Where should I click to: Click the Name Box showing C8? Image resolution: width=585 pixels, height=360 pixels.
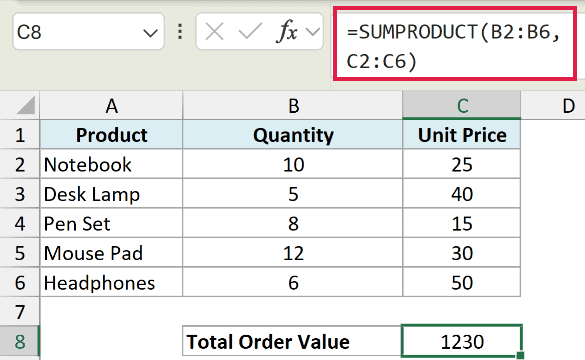coord(88,32)
